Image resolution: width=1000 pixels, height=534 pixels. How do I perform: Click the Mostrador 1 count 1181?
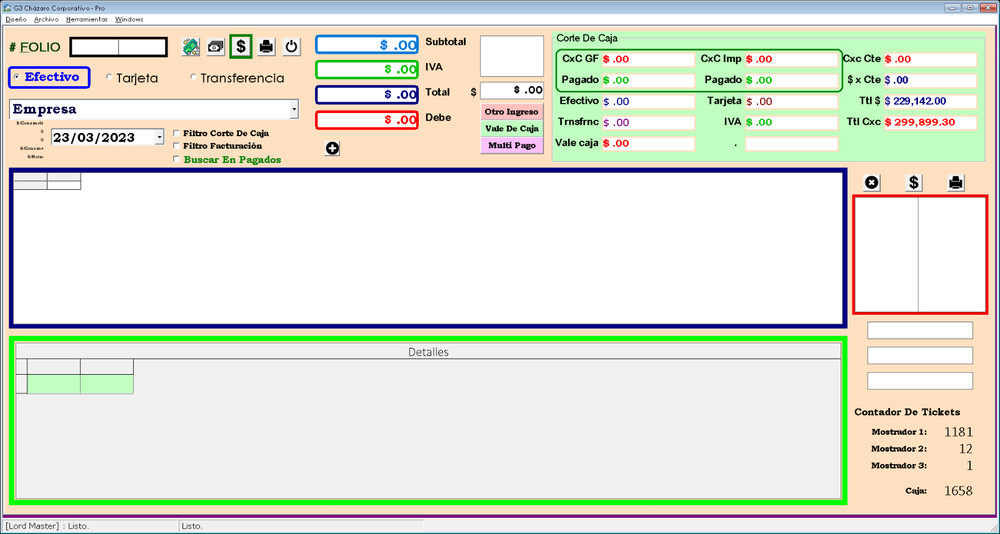(959, 432)
